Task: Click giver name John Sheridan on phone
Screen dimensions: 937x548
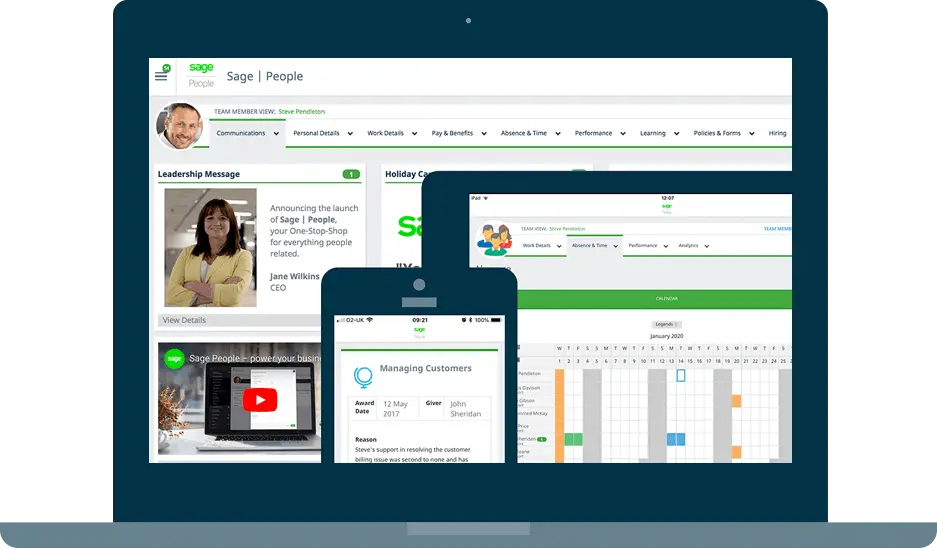Action: 466,409
